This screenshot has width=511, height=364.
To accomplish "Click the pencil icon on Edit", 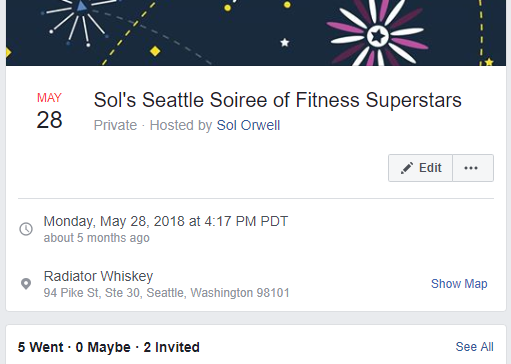I will coord(407,168).
